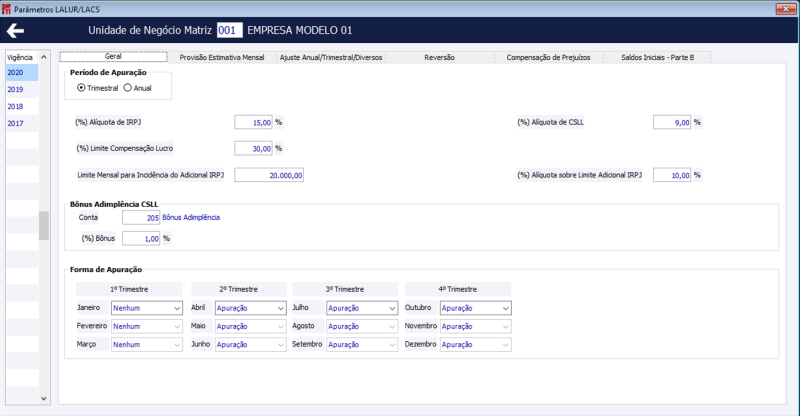Click the EMPRESA MODELO 01 company name

(x=299, y=30)
